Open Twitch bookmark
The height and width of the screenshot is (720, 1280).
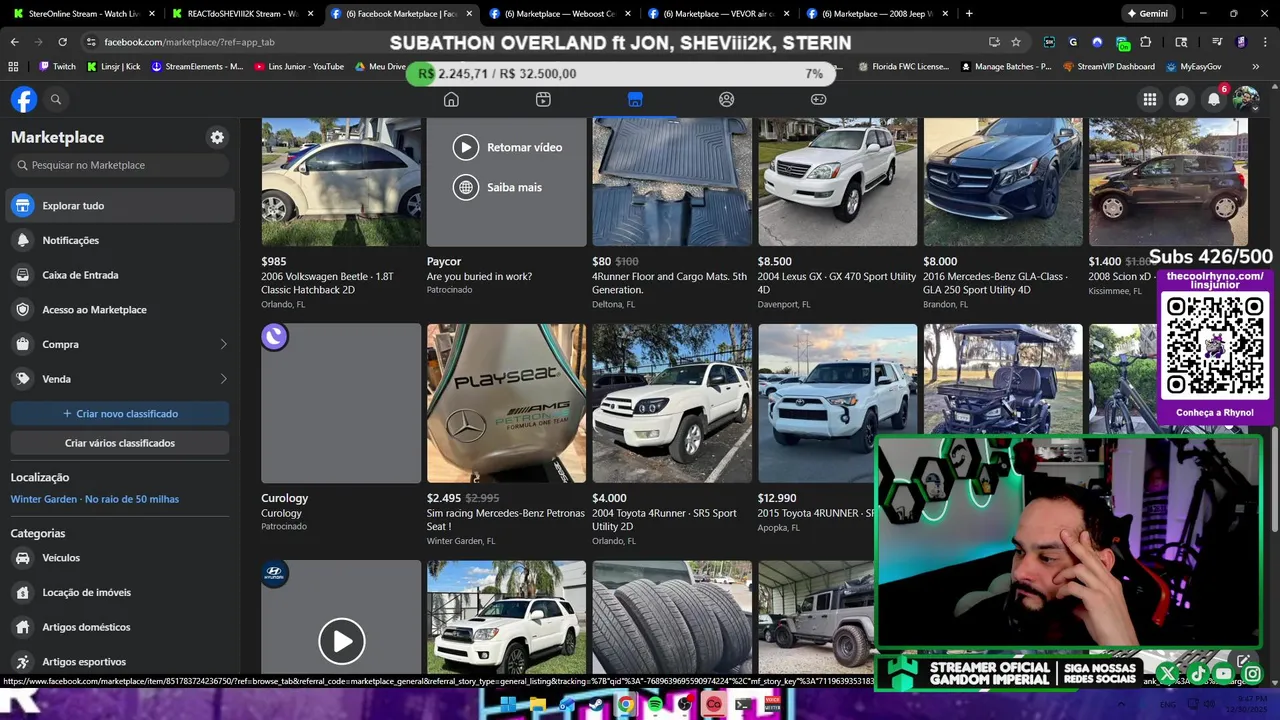[x=57, y=66]
